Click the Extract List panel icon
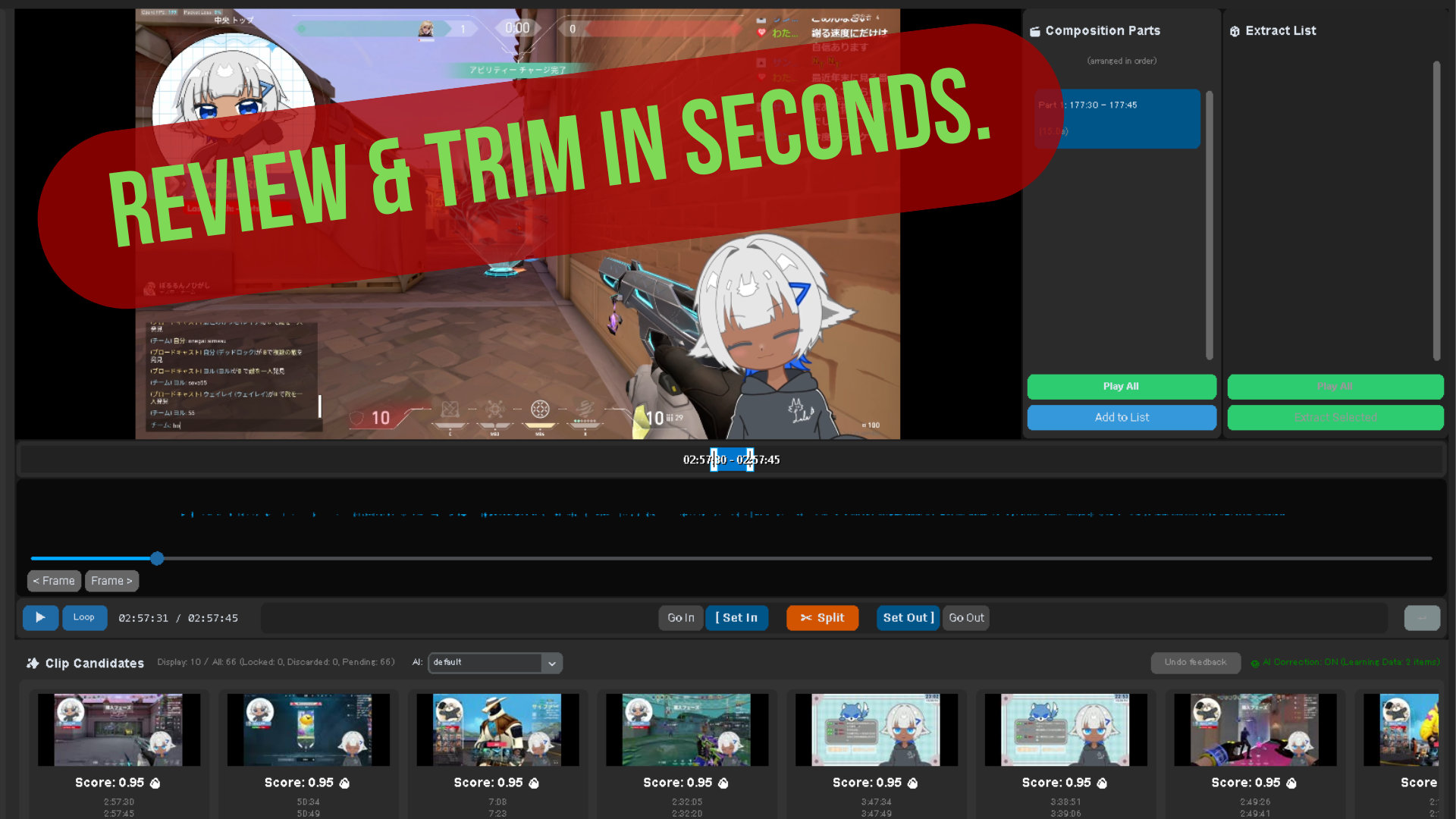 1235,31
